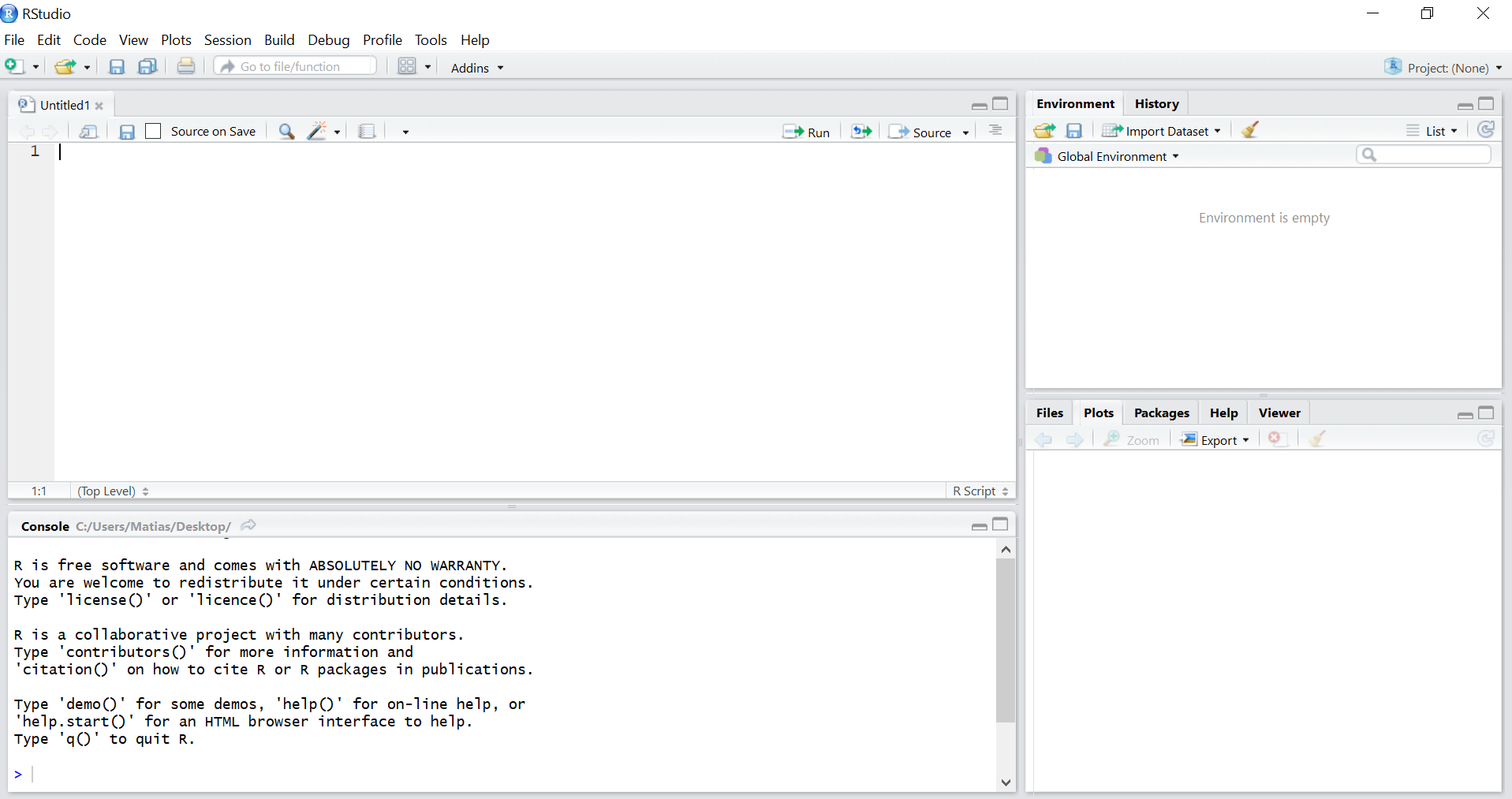Open the Export plot dropdown

click(1215, 439)
